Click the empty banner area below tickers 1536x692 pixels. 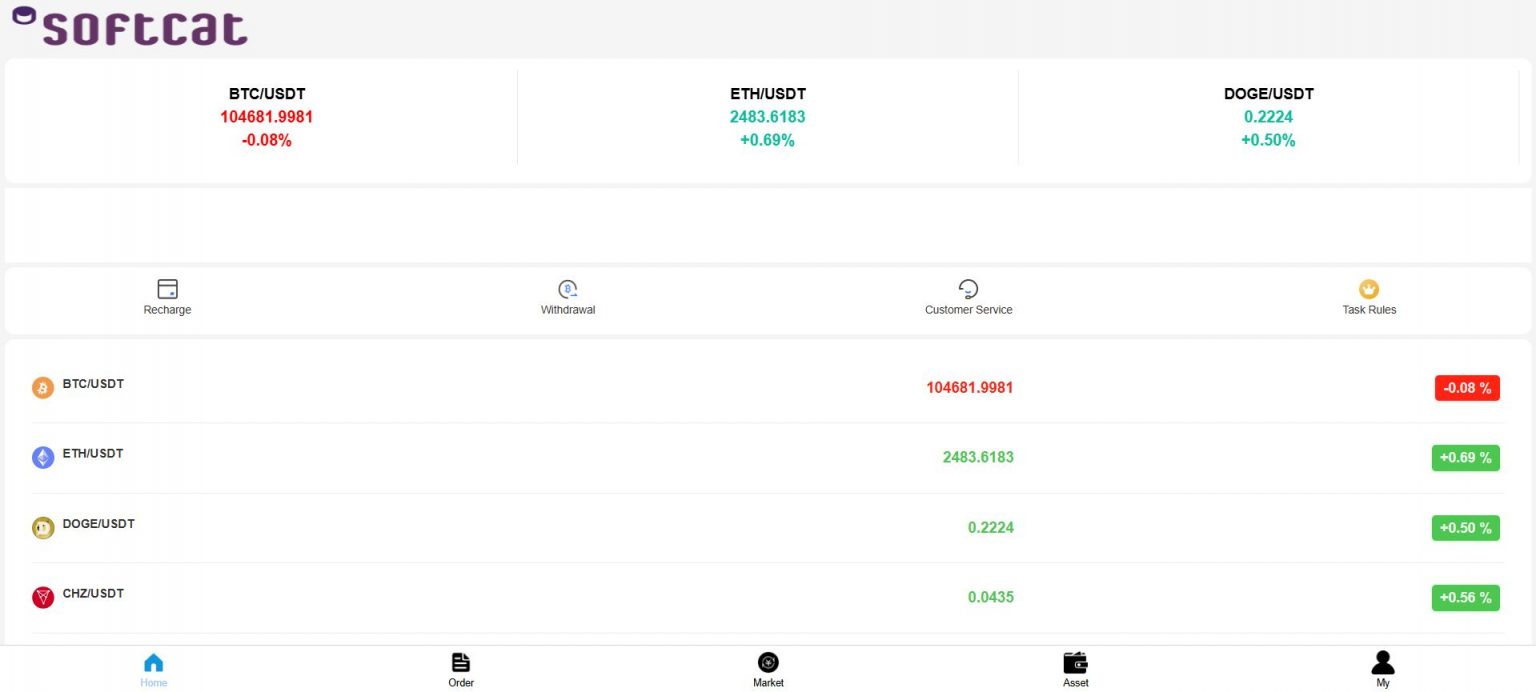coord(768,225)
